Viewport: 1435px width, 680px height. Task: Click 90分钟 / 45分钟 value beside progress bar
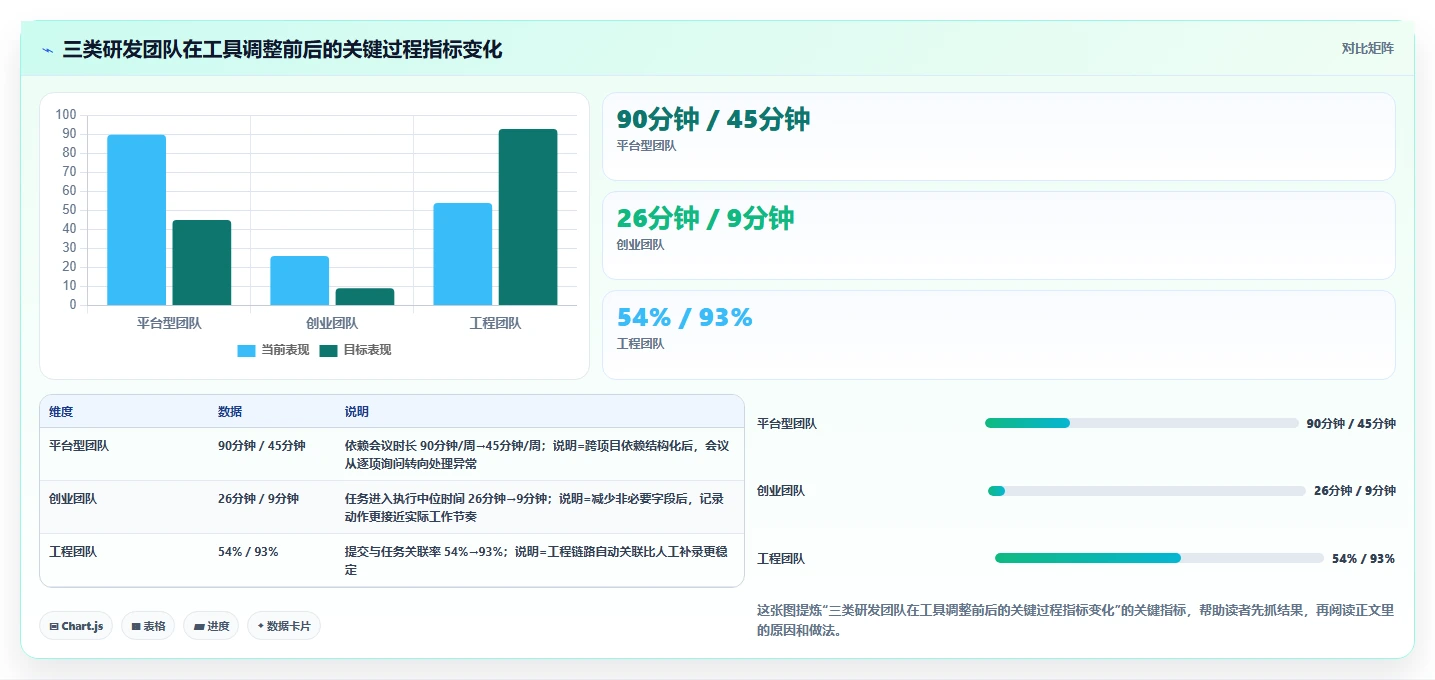[1351, 424]
